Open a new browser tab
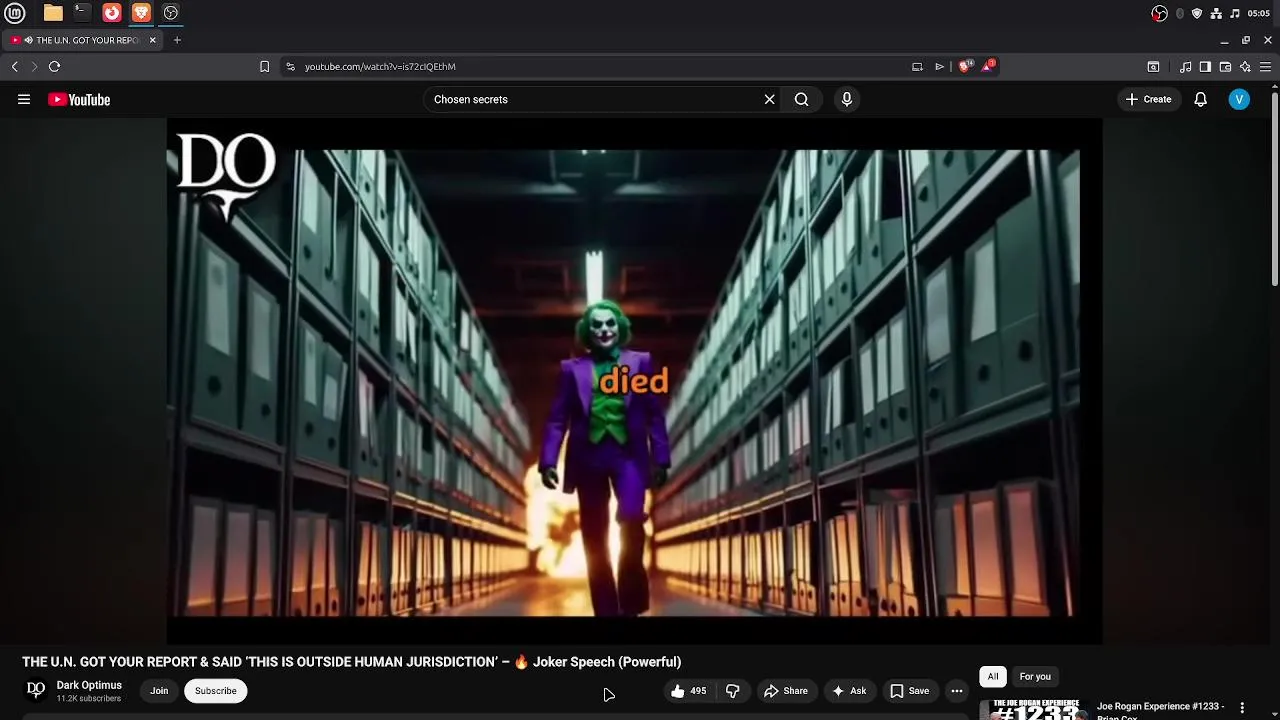This screenshot has width=1280, height=720. point(177,40)
